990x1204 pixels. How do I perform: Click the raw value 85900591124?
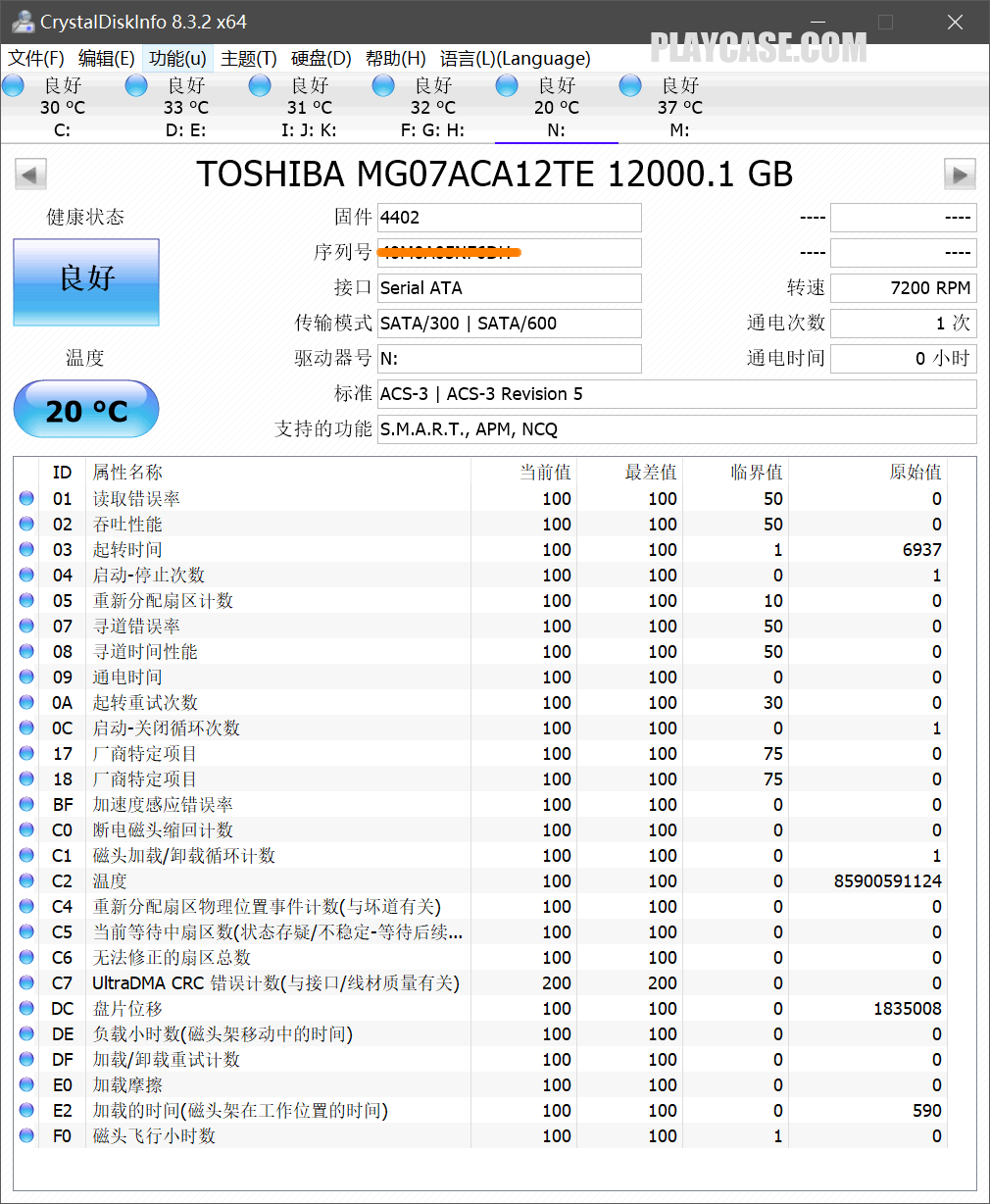888,881
